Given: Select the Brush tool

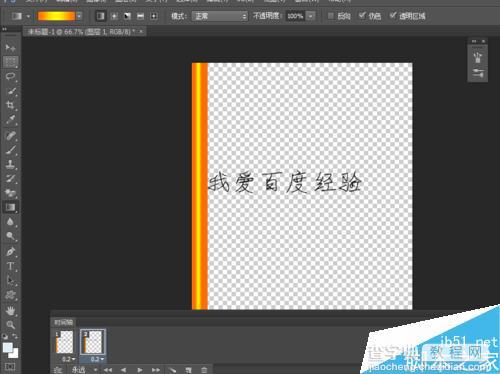Looking at the screenshot, I should (10, 150).
